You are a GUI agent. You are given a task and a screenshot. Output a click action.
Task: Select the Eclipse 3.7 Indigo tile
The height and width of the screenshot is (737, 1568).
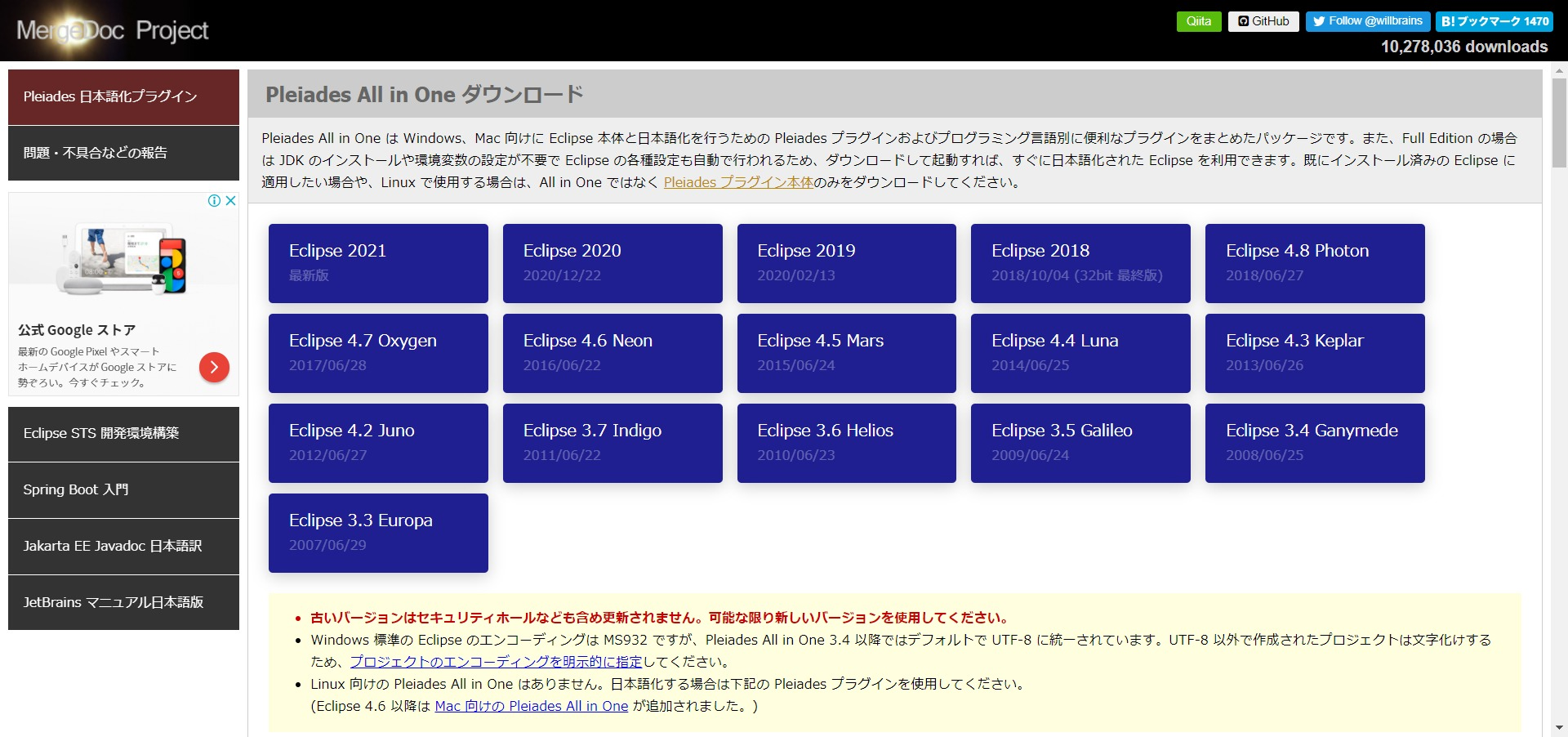(612, 443)
